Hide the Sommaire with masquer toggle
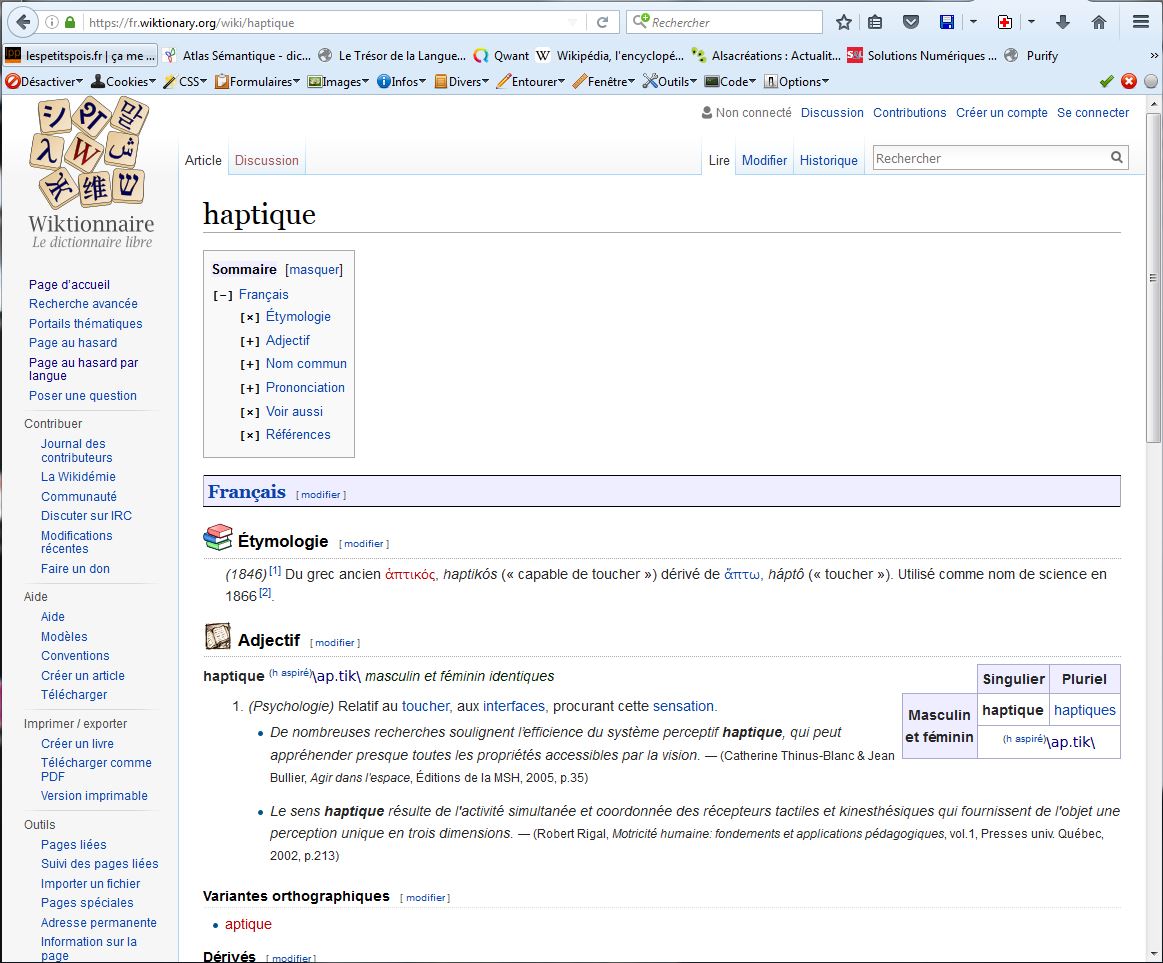1163x963 pixels. [x=314, y=270]
